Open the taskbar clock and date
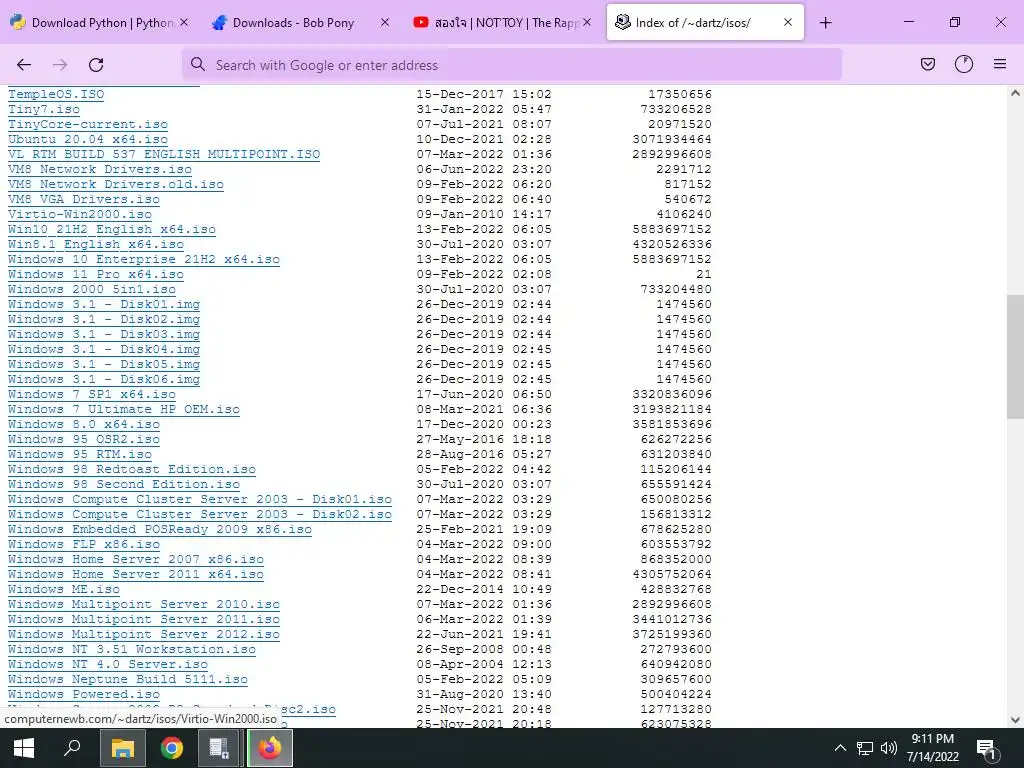 click(x=933, y=748)
